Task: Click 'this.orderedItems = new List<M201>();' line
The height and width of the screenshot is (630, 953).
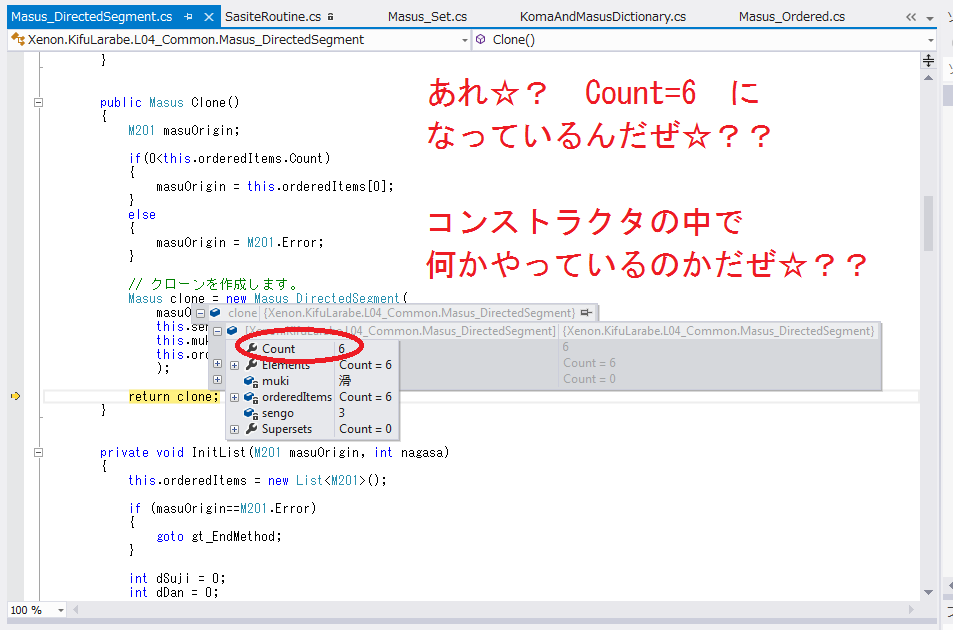Action: click(x=257, y=481)
